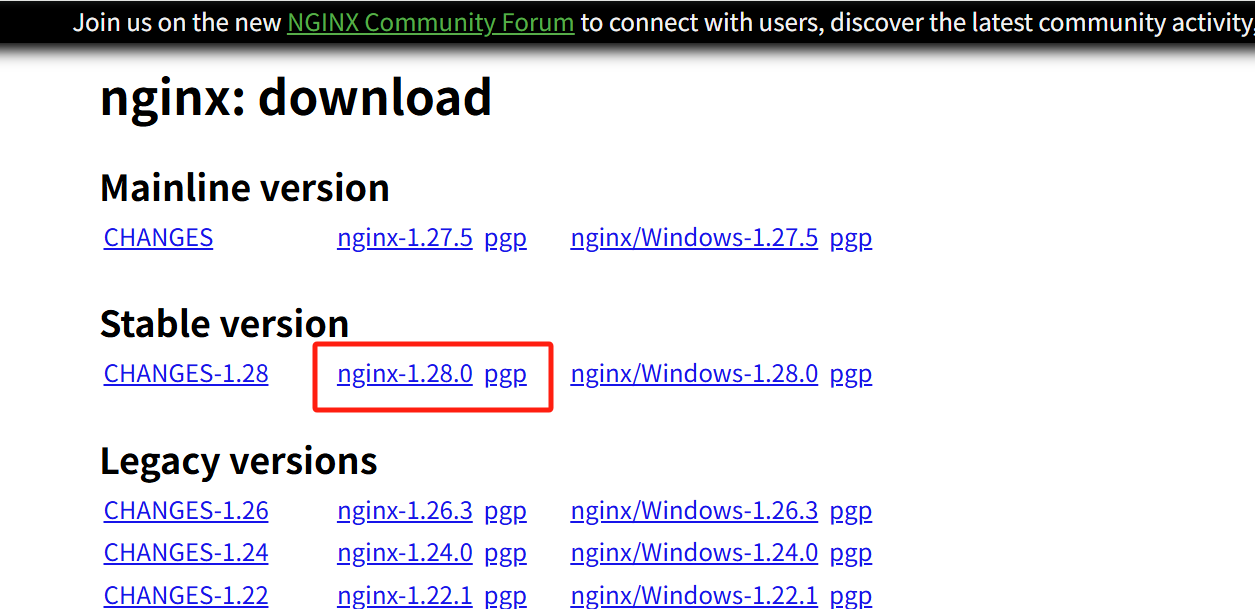Download nginx-1.27.5 mainline source

click(405, 238)
